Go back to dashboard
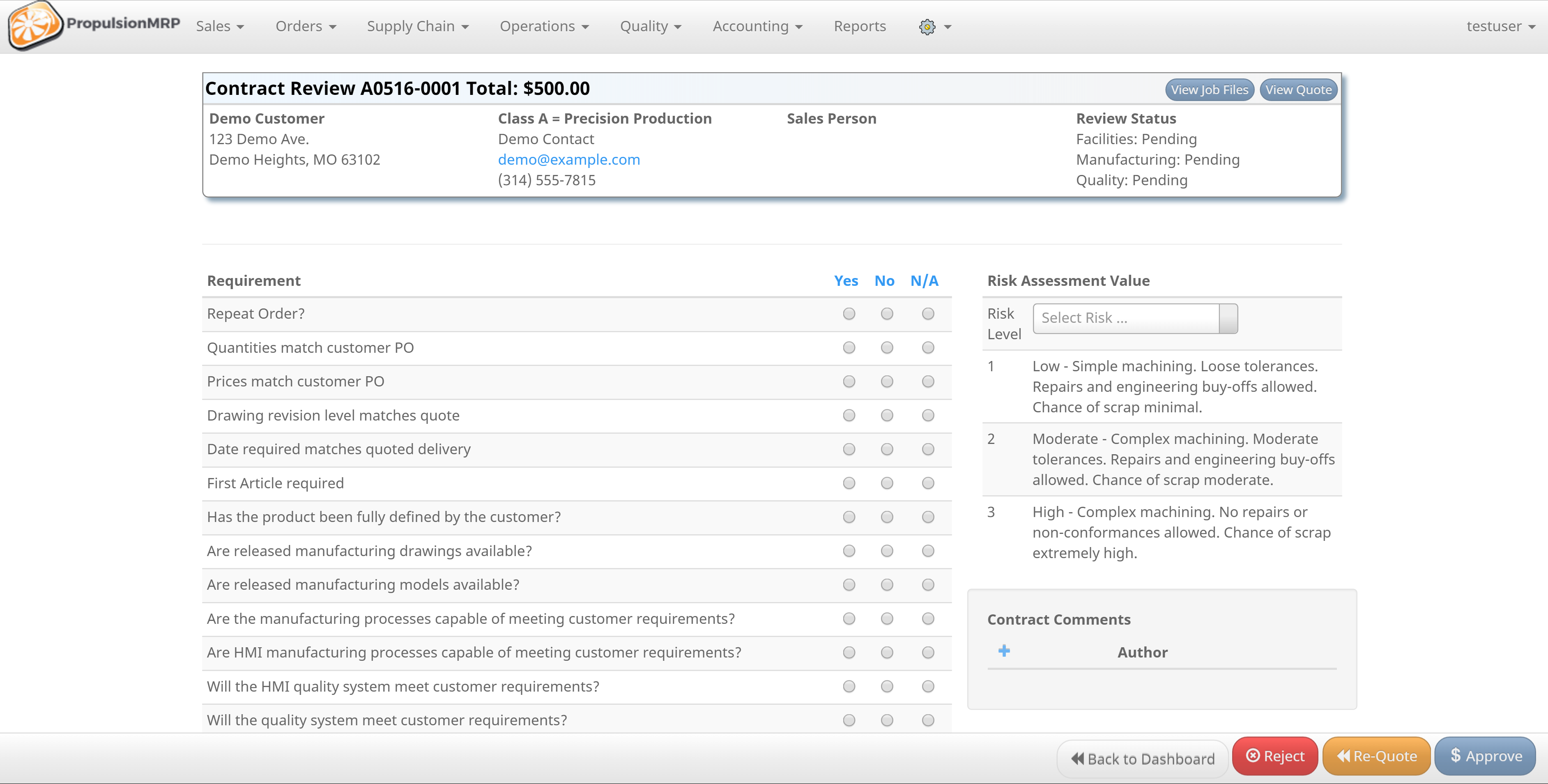Screen dimensions: 1548x784 click(1142, 759)
